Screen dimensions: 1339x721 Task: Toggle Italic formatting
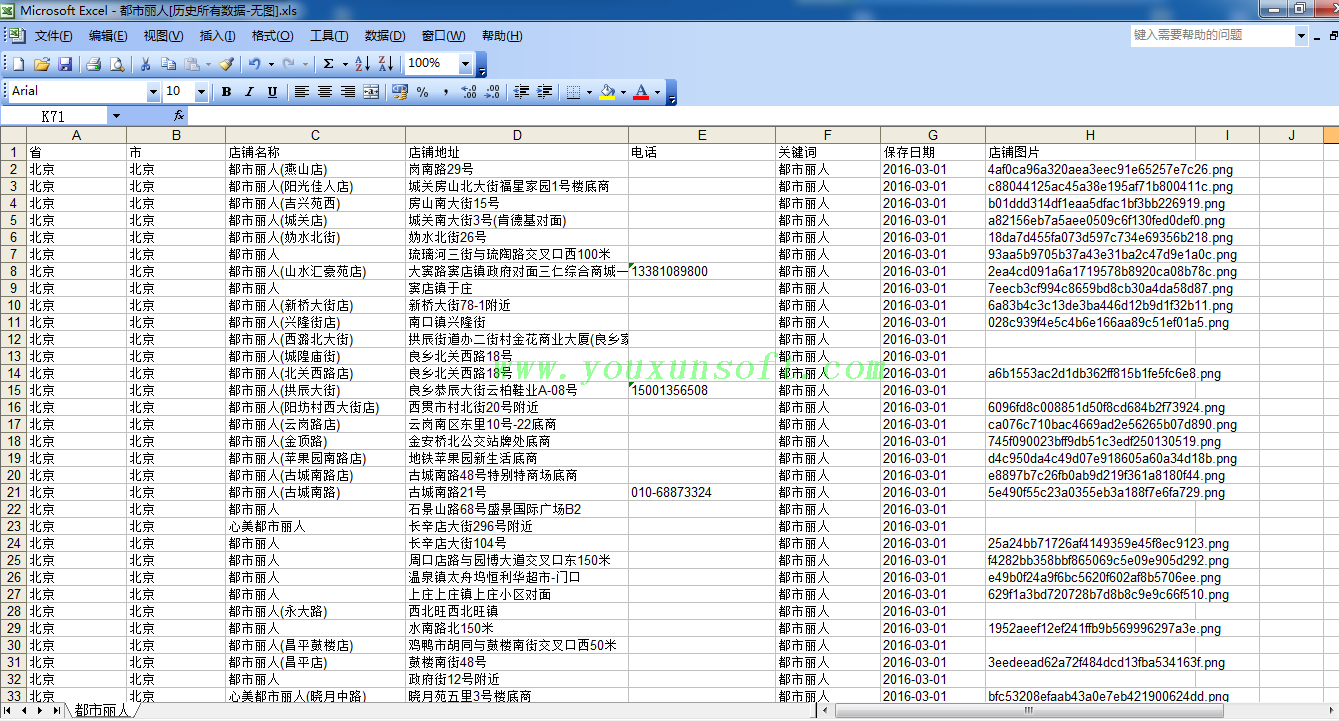click(249, 92)
